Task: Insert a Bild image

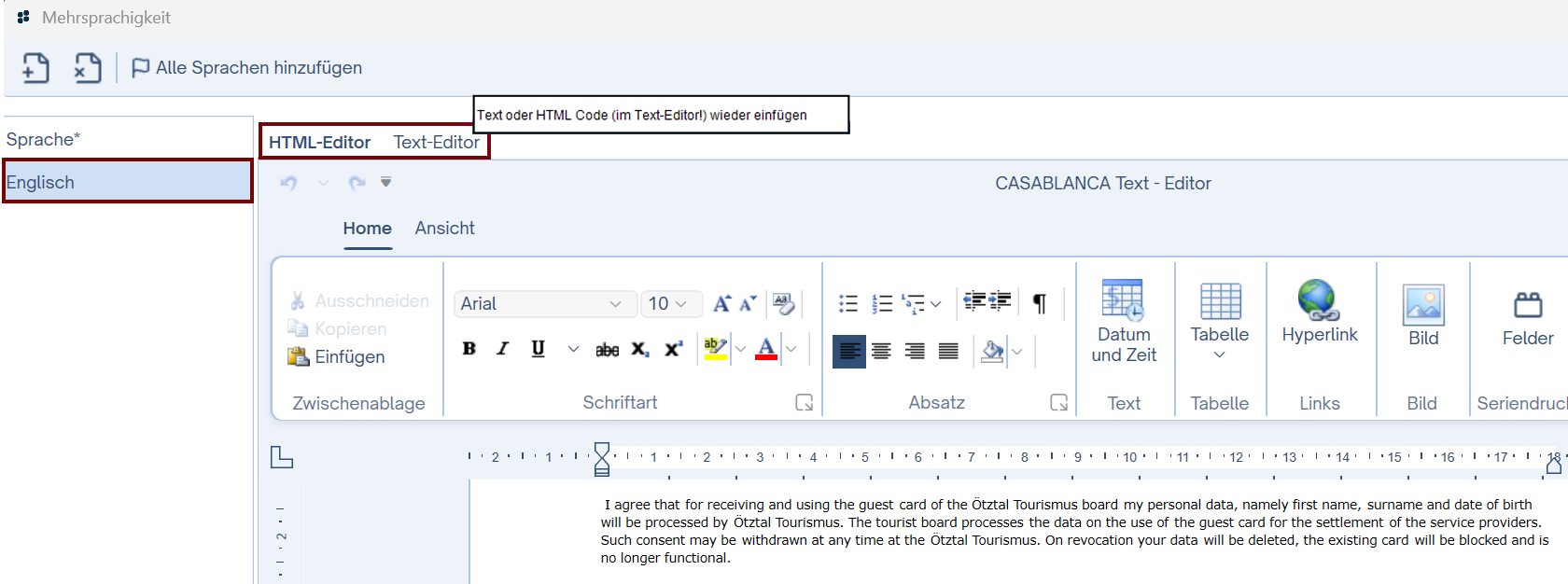Action: (x=1423, y=315)
